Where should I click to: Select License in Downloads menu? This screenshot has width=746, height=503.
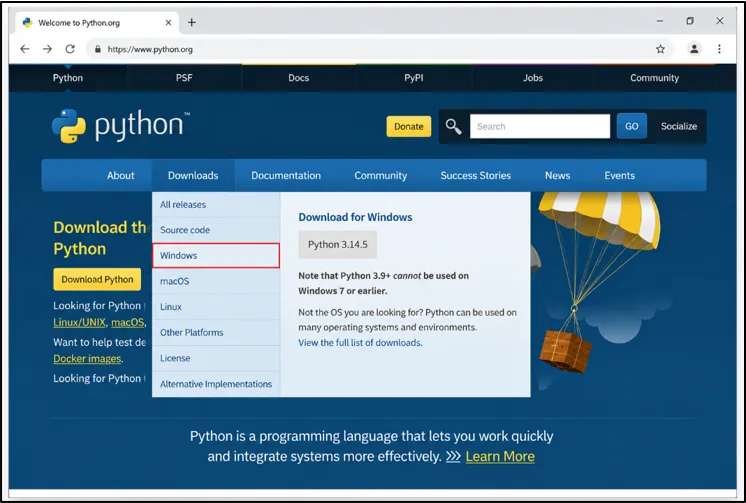tap(216, 358)
